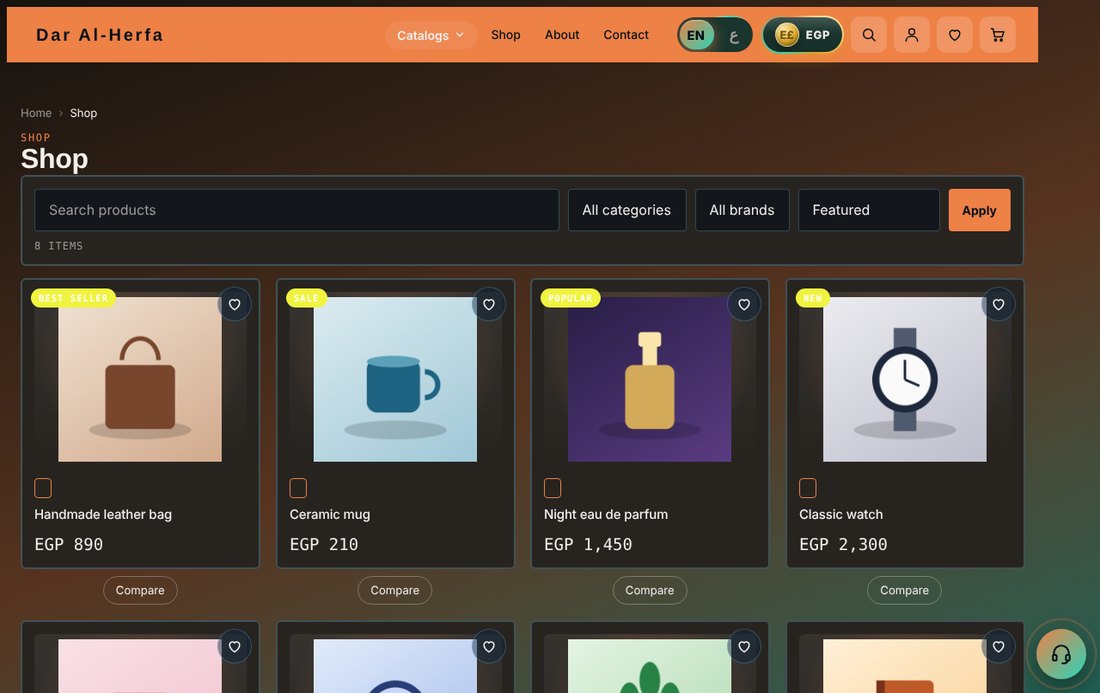Screen dimensions: 1100x693
Task: Focus the Search products field
Action: tap(297, 210)
